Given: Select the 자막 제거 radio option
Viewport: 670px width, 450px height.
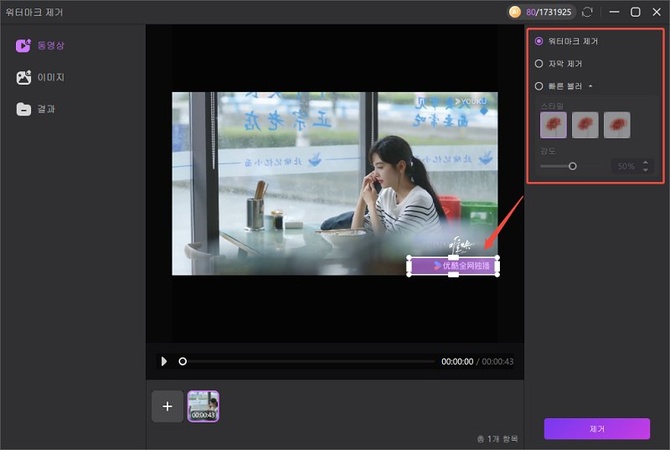Looking at the screenshot, I should click(x=540, y=63).
